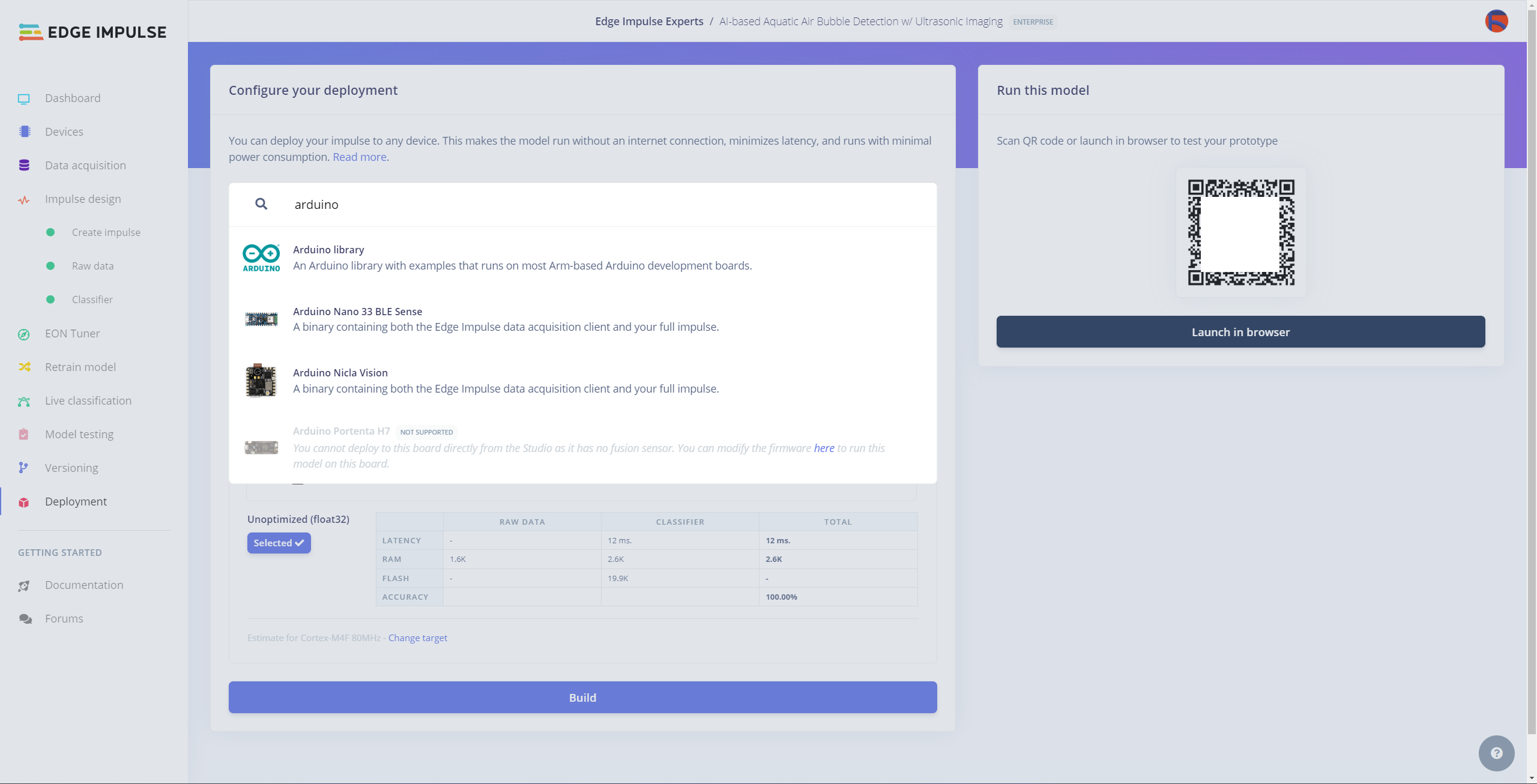Select Arduino library deployment option

[522, 258]
